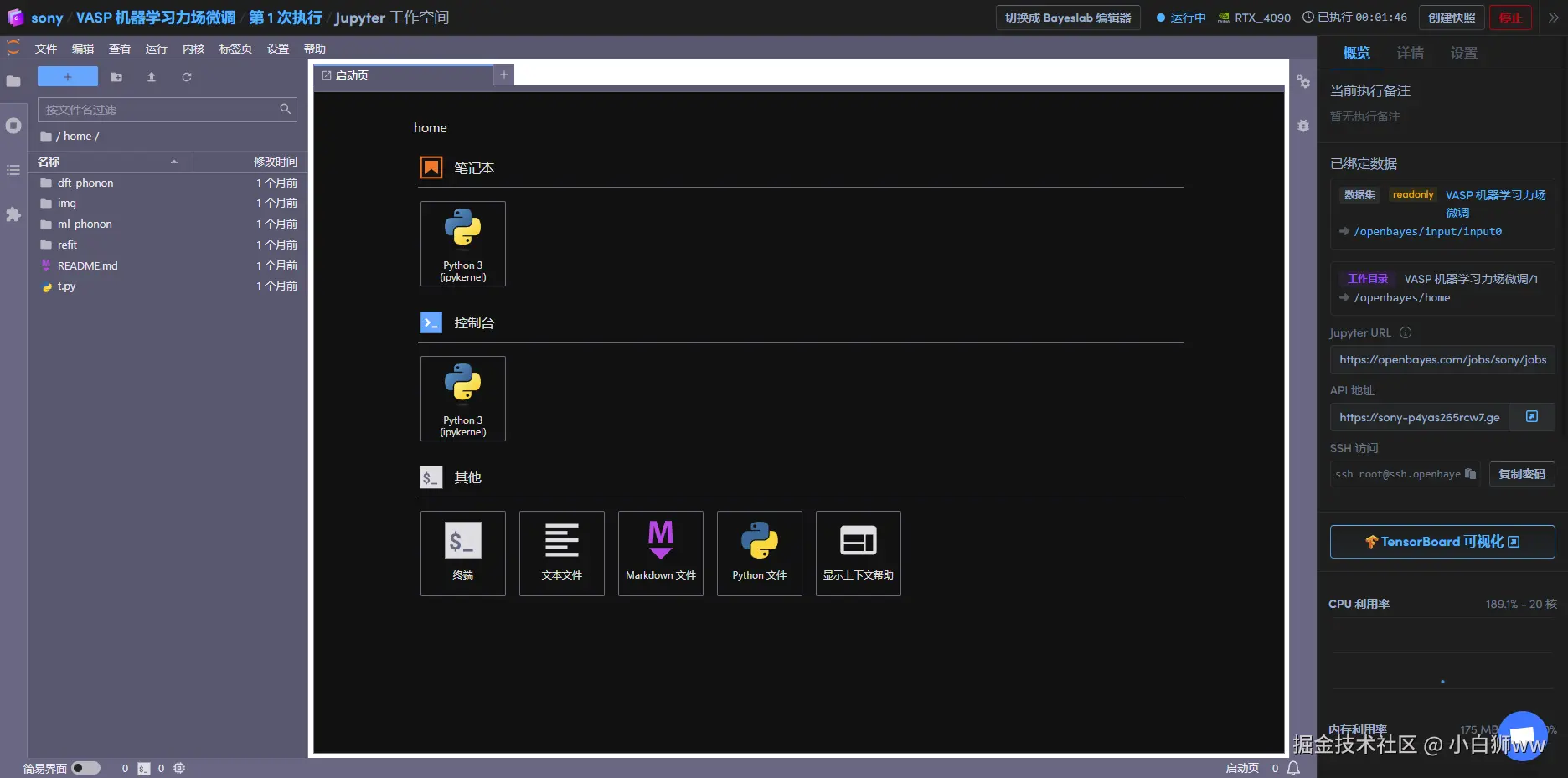Click the sony breadcrumb link
The image size is (1568, 778).
47,18
